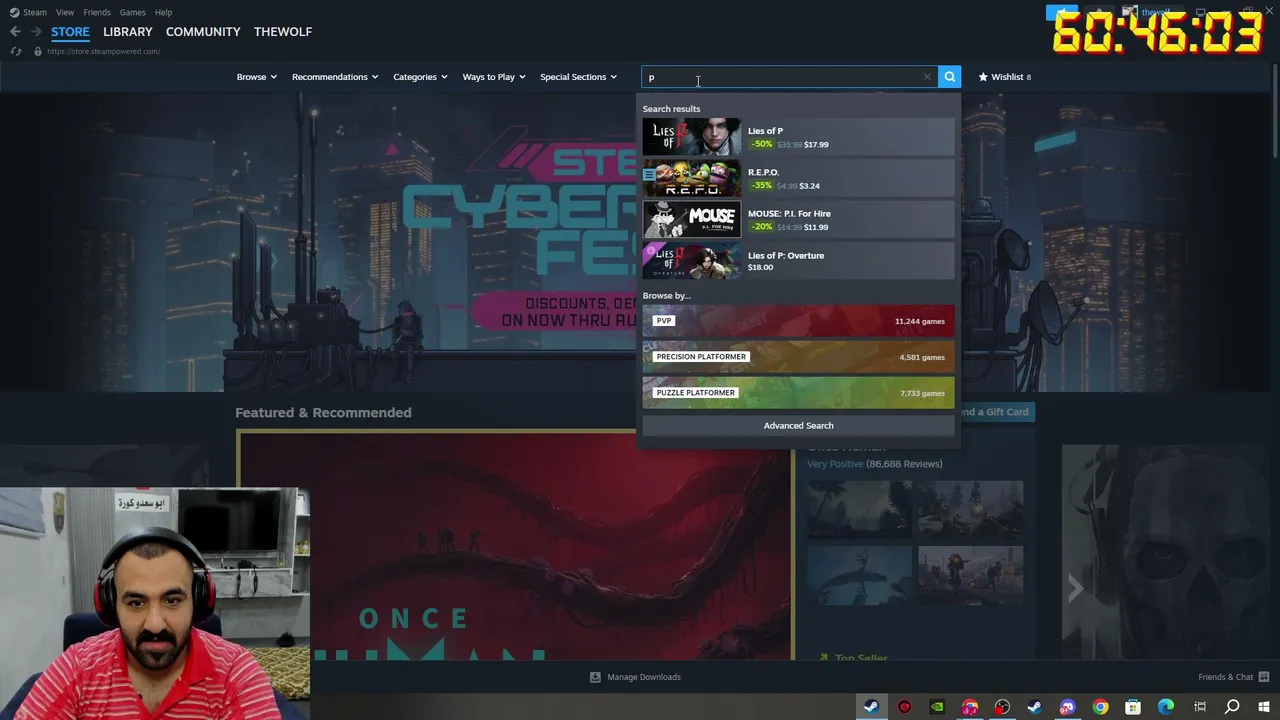
Task: Expand the Categories dropdown
Action: (420, 77)
